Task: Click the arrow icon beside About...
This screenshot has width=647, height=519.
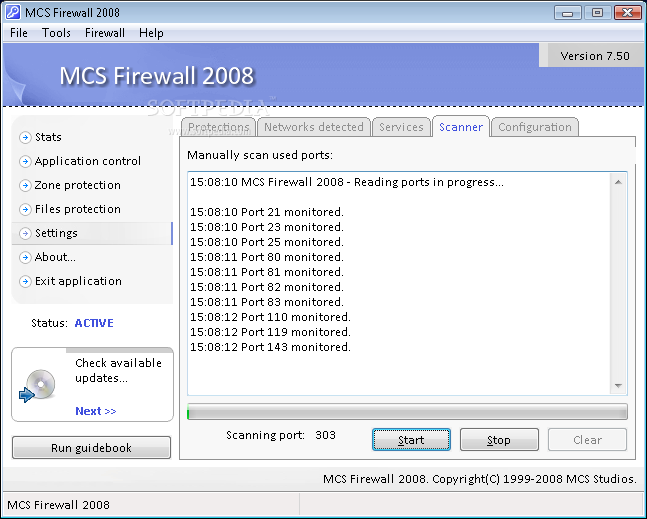Action: click(x=25, y=257)
